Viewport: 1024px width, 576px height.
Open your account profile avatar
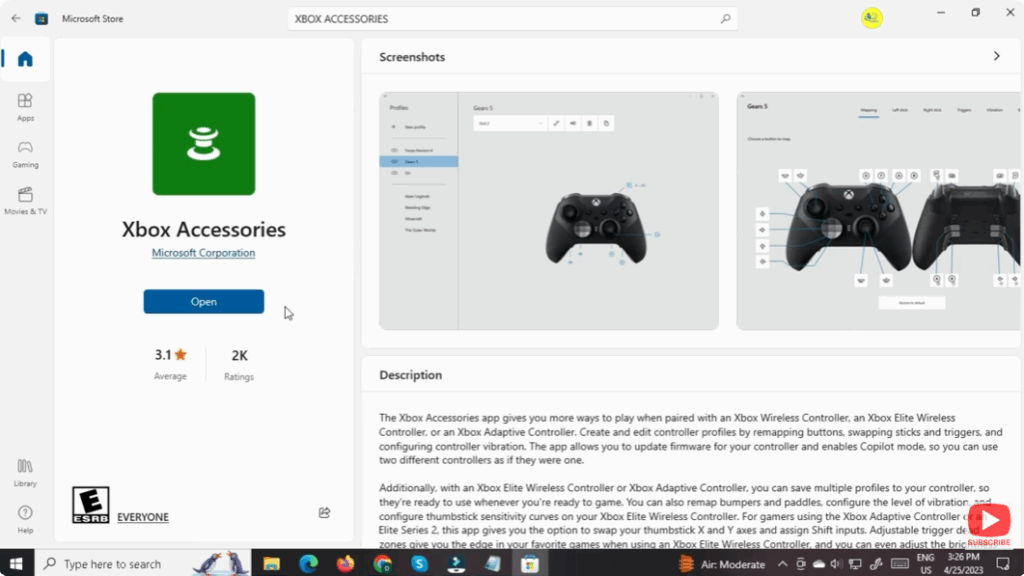pyautogui.click(x=871, y=17)
